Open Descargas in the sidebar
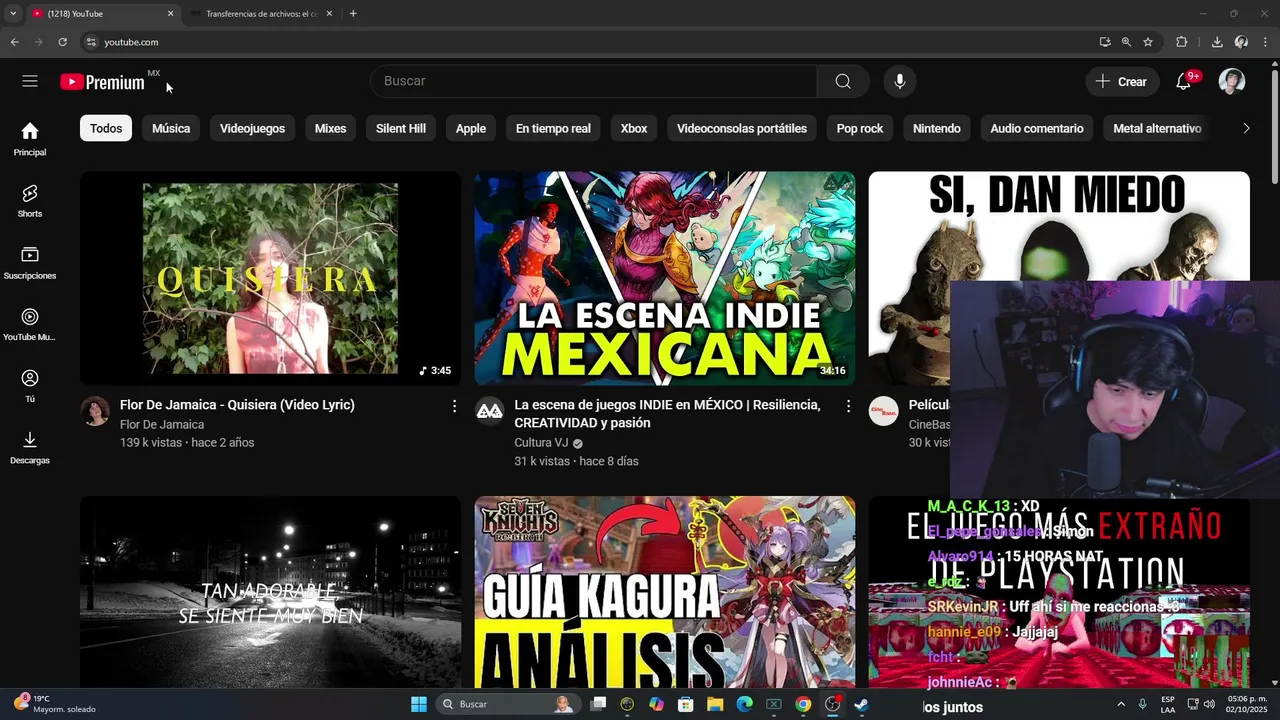Screen dimensions: 1280x720 tap(30, 447)
